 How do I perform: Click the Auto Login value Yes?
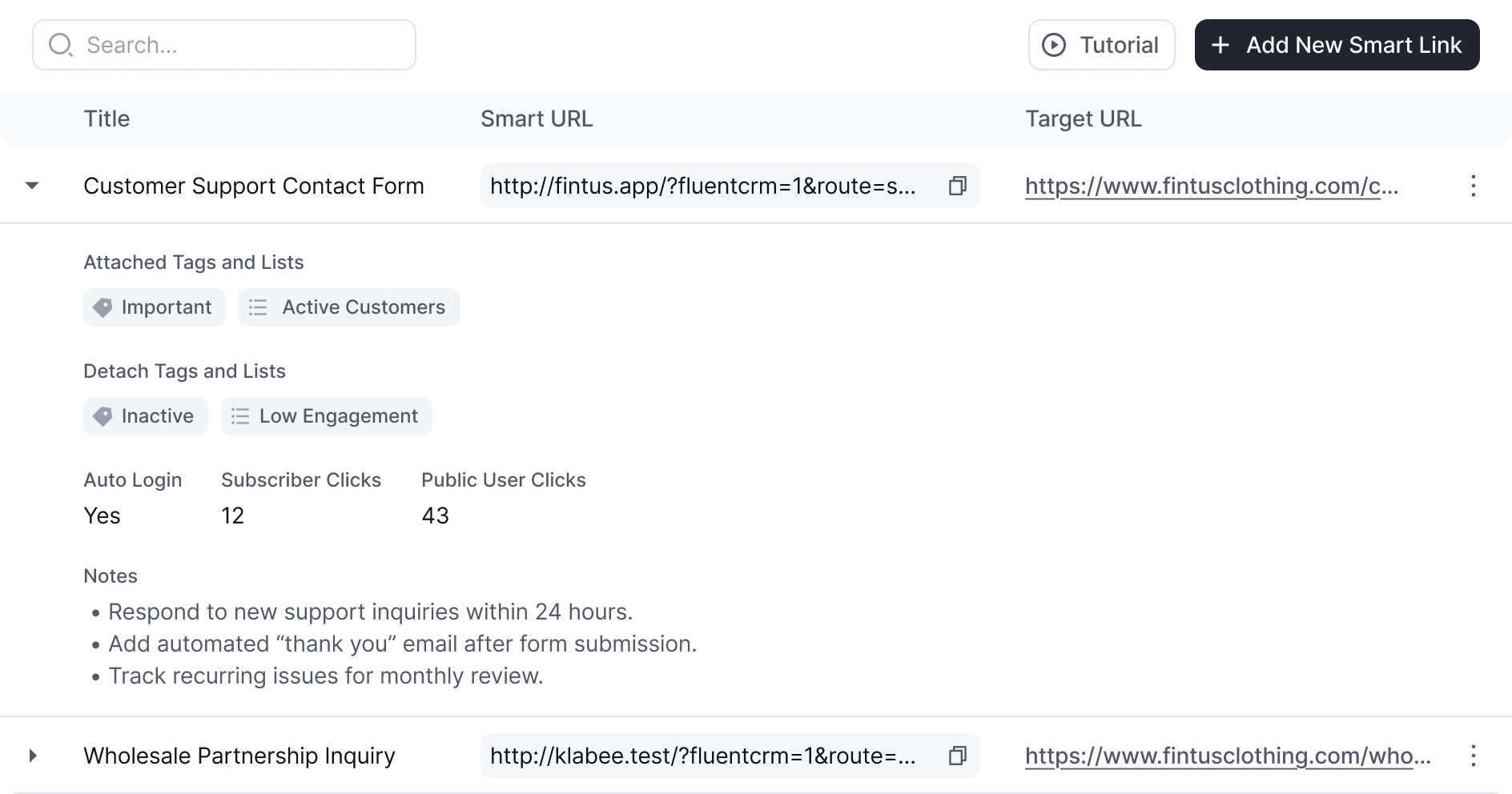(102, 515)
